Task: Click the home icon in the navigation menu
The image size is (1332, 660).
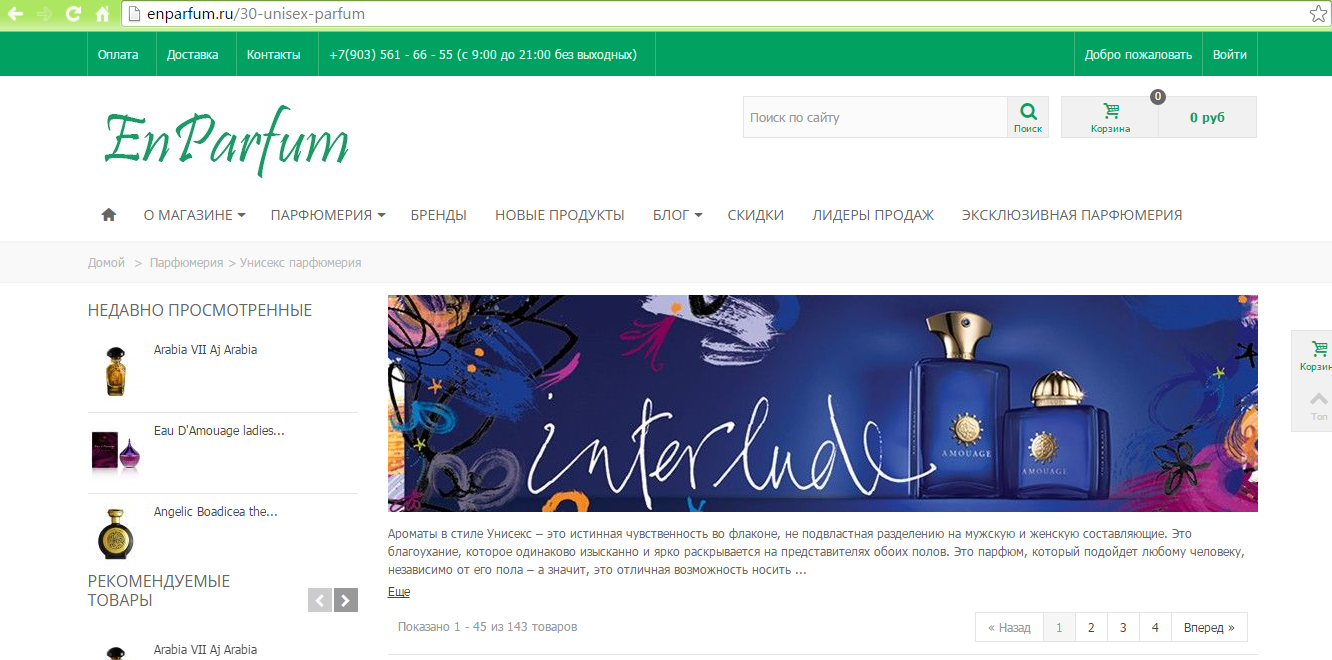Action: pyautogui.click(x=109, y=215)
